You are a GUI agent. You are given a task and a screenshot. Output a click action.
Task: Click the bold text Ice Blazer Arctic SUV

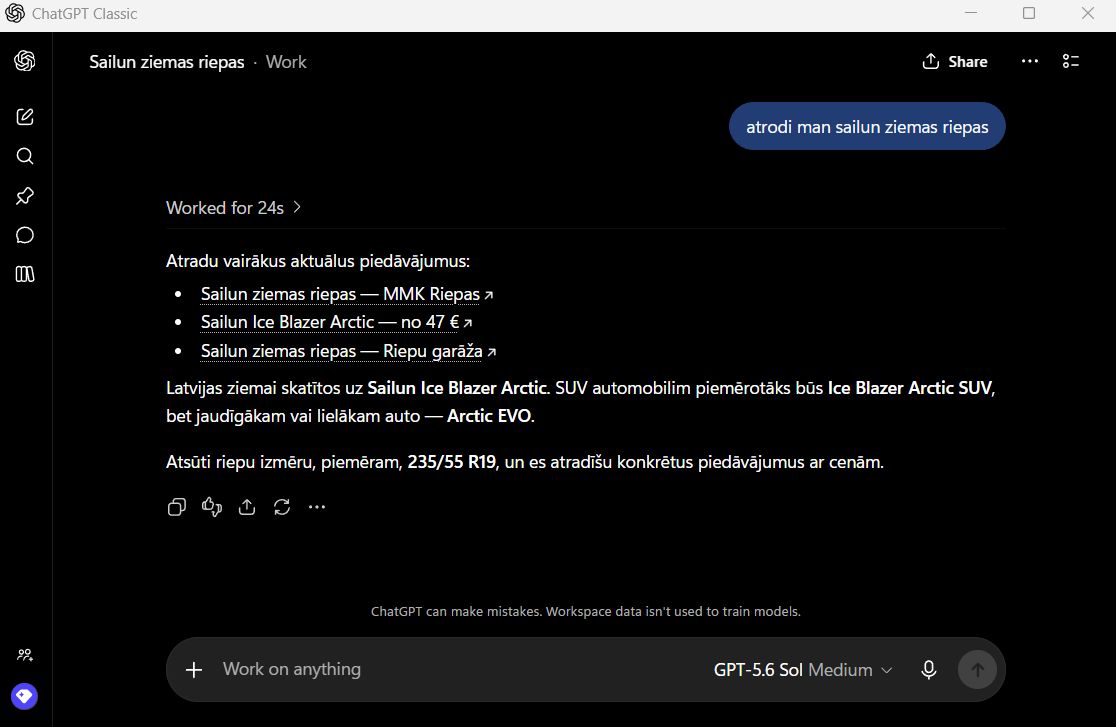click(910, 388)
